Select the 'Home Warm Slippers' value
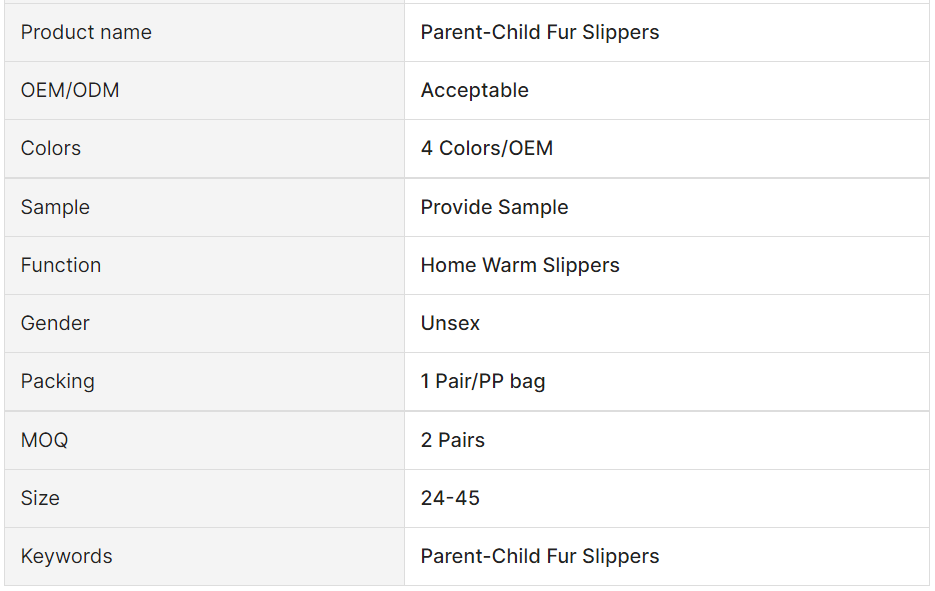 [x=520, y=265]
